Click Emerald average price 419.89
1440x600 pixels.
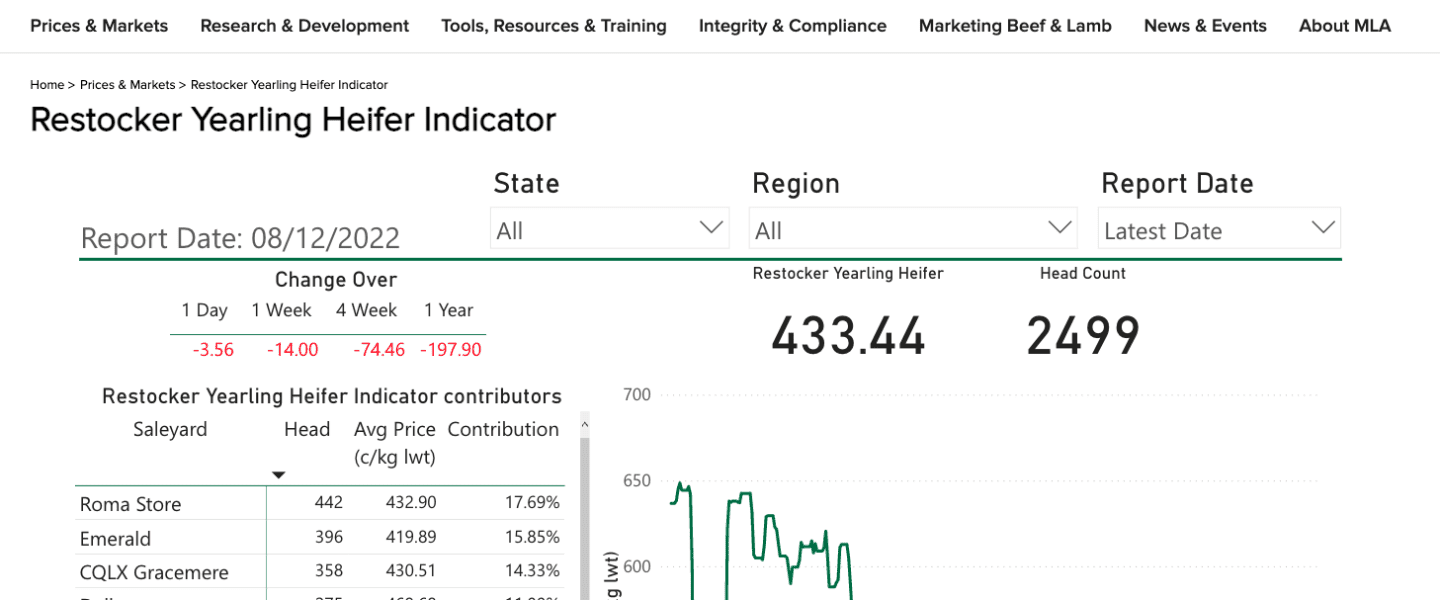coord(411,537)
